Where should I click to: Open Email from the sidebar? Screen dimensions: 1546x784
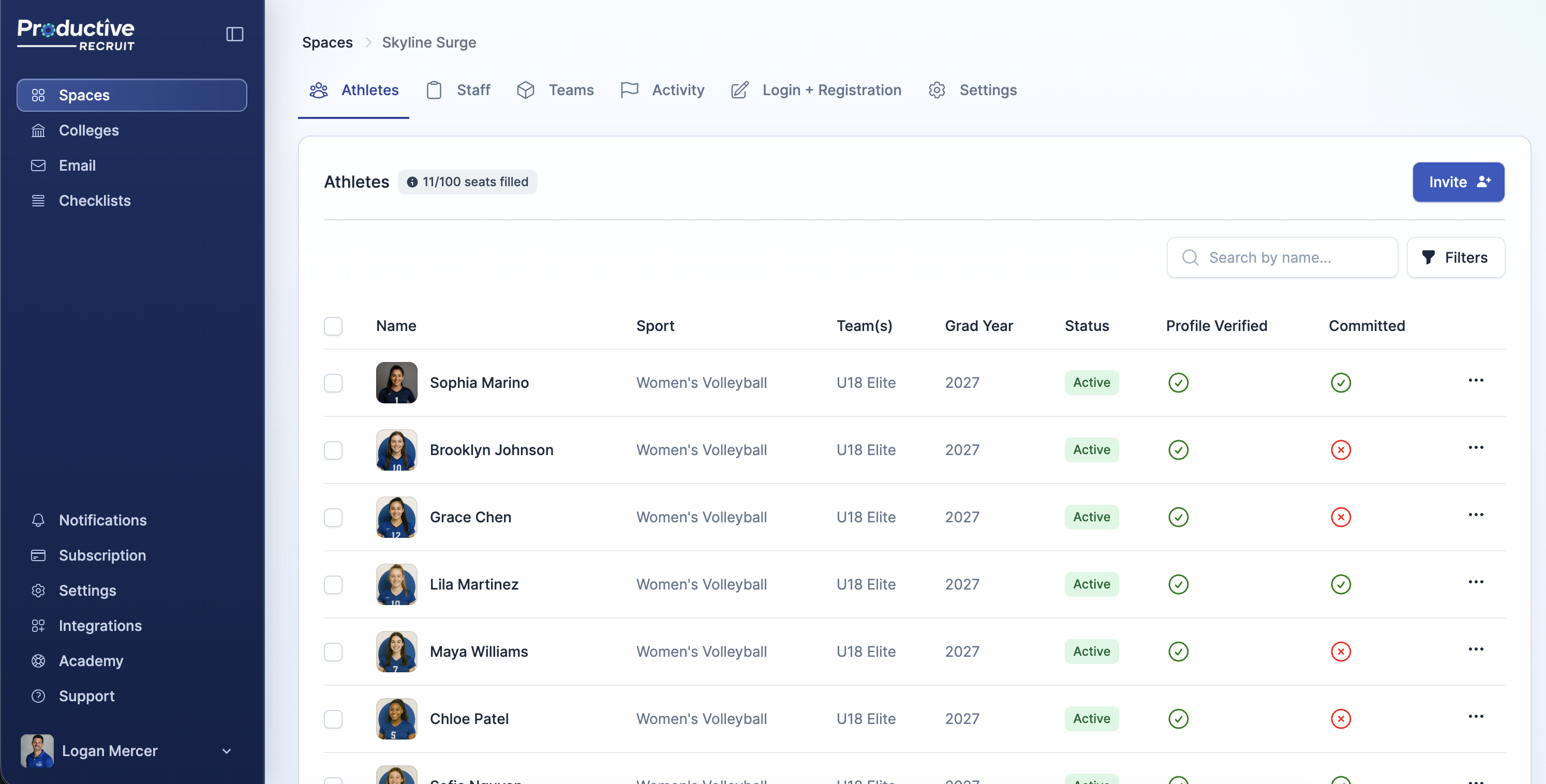77,165
